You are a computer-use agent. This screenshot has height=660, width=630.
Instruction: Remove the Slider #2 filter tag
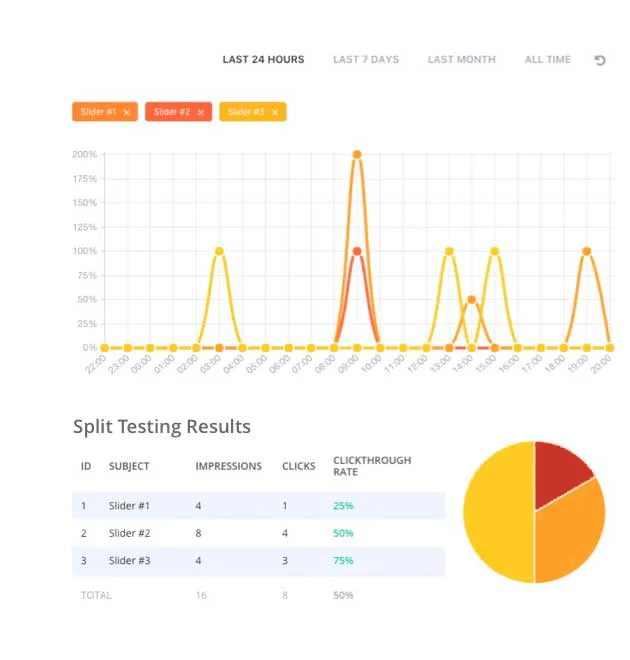[x=201, y=112]
